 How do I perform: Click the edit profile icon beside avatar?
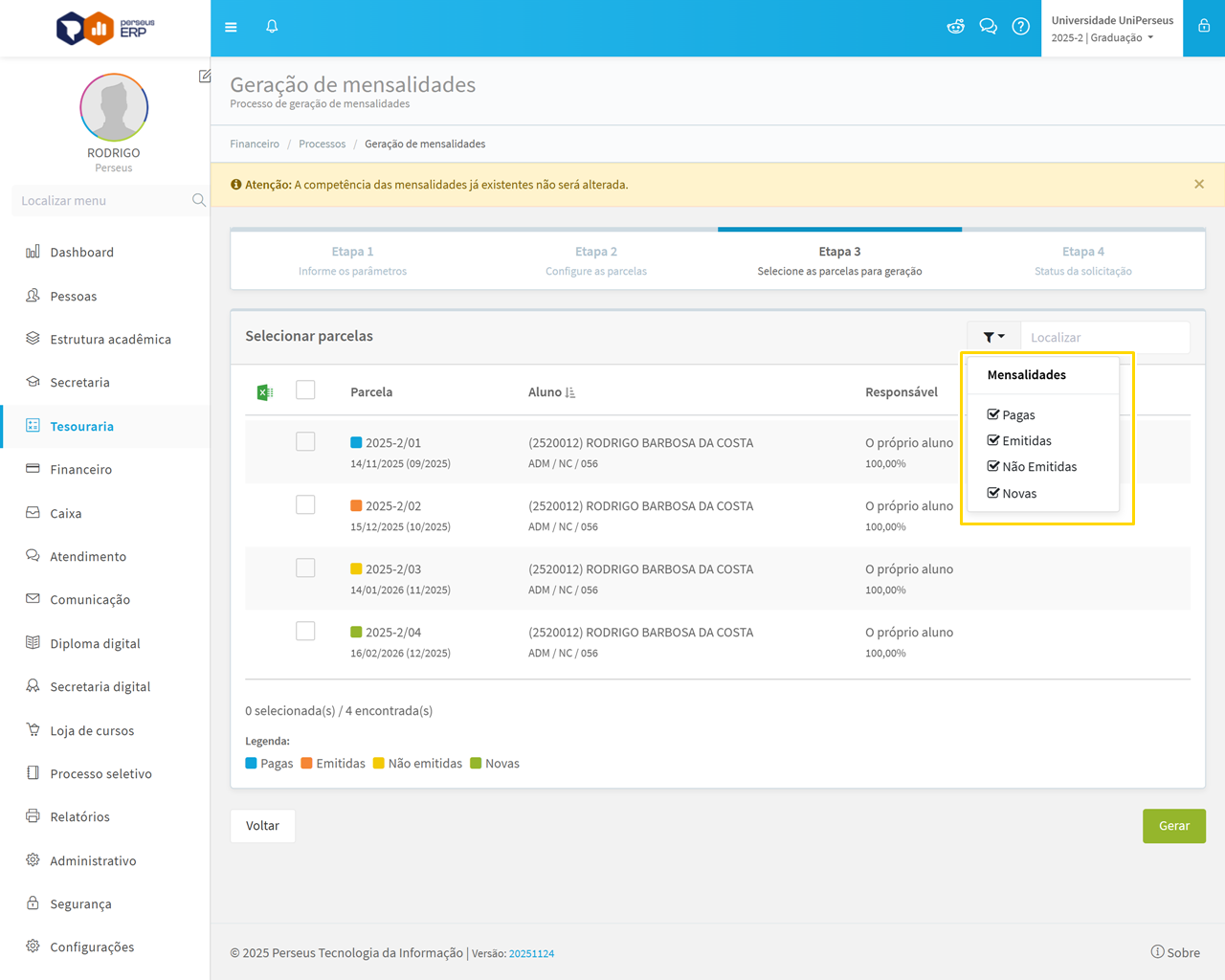coord(205,76)
